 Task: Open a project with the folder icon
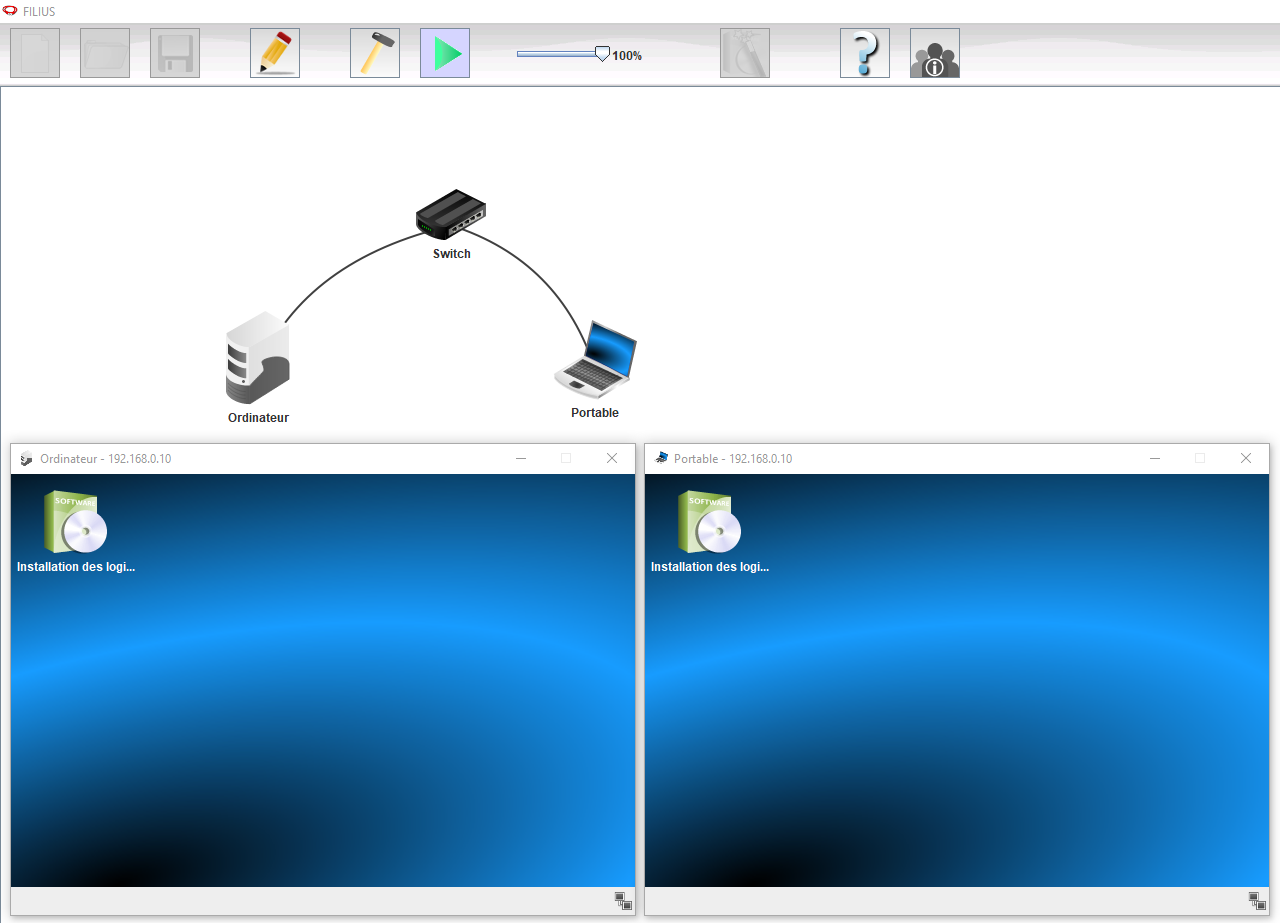(105, 53)
